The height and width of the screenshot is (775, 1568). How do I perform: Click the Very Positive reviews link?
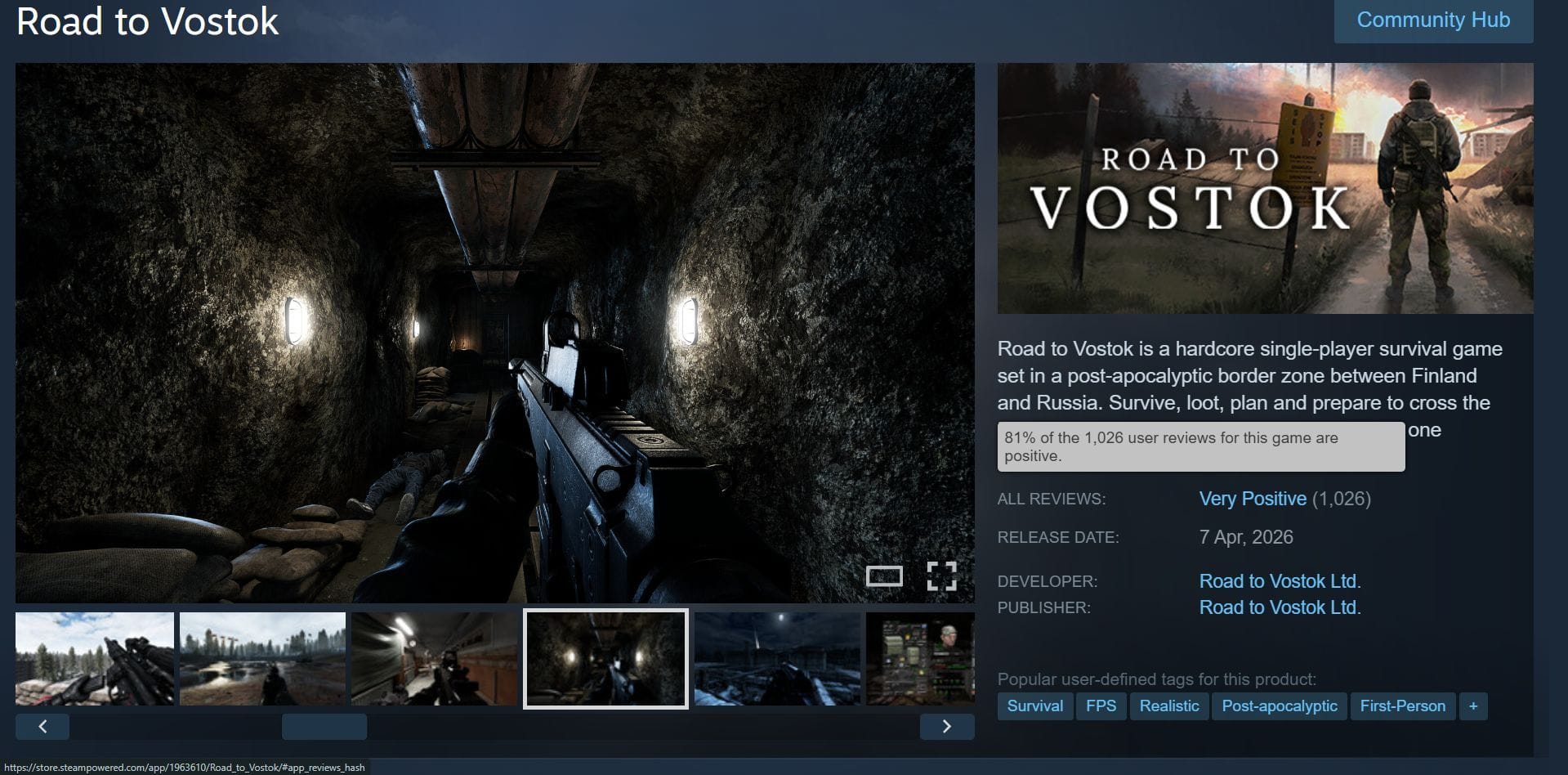1252,499
